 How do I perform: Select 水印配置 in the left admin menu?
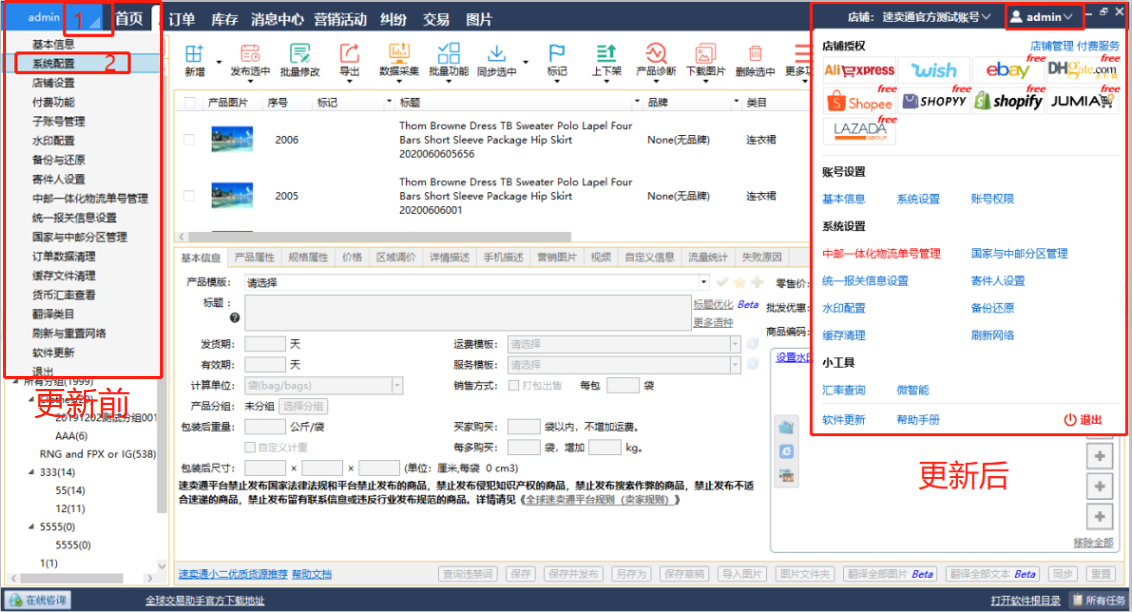coord(53,141)
